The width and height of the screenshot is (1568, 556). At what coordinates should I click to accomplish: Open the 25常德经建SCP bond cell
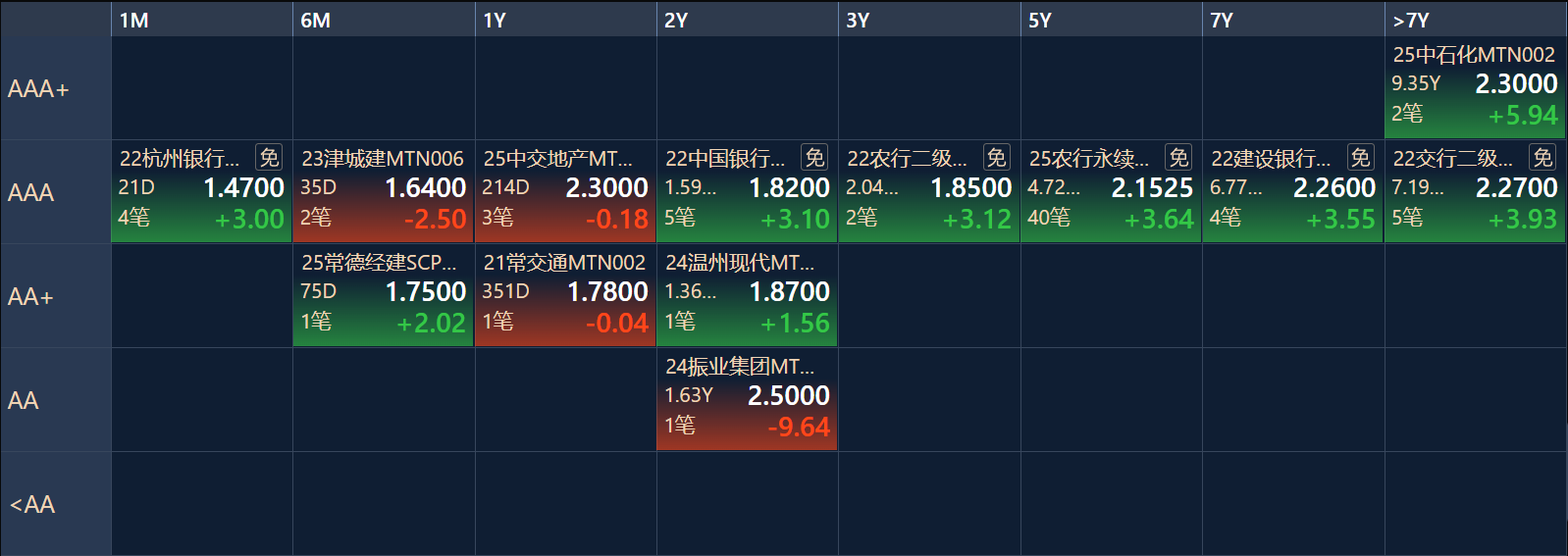coord(384,296)
